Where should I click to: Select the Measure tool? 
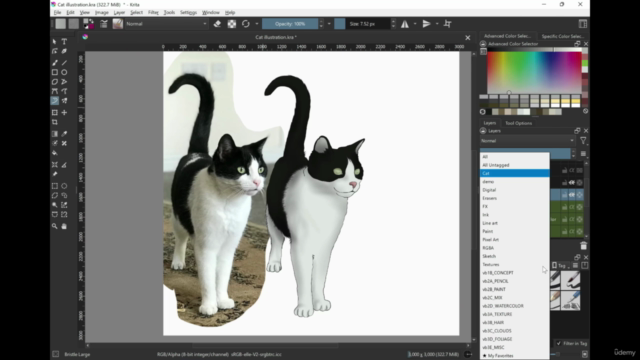pos(64,165)
